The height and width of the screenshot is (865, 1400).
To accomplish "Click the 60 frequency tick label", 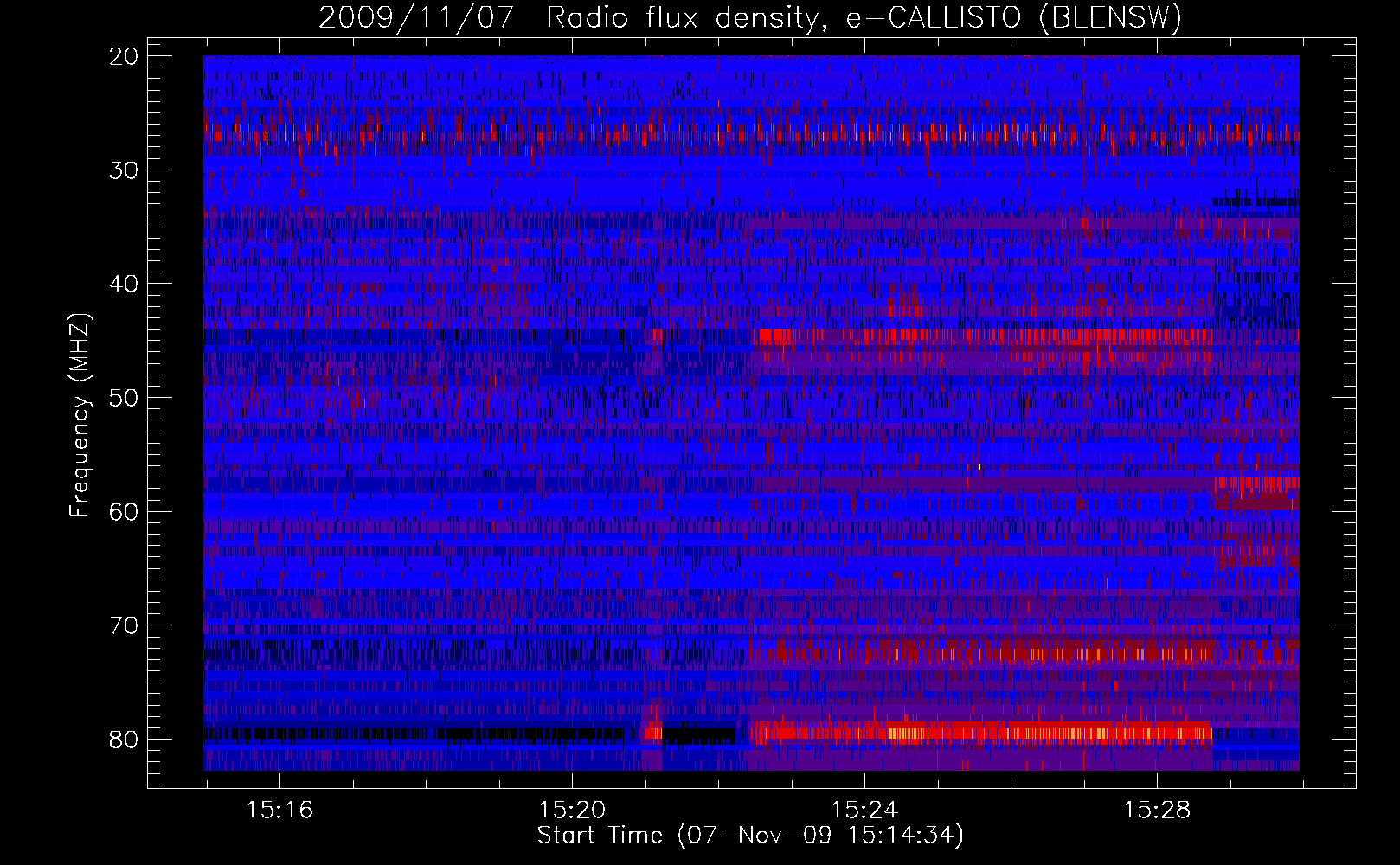I will tap(125, 512).
